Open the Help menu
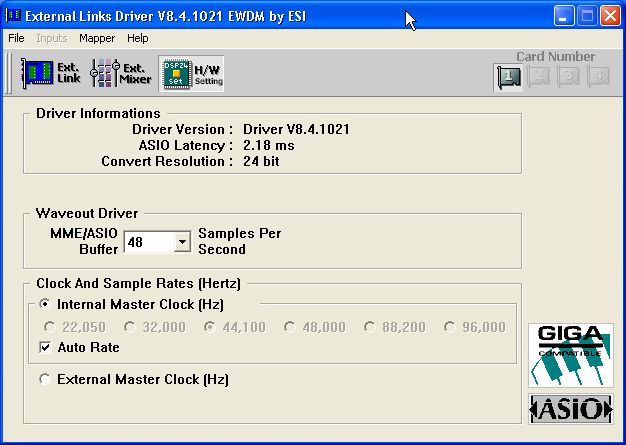Screen dimensions: 626x445 coord(138,38)
